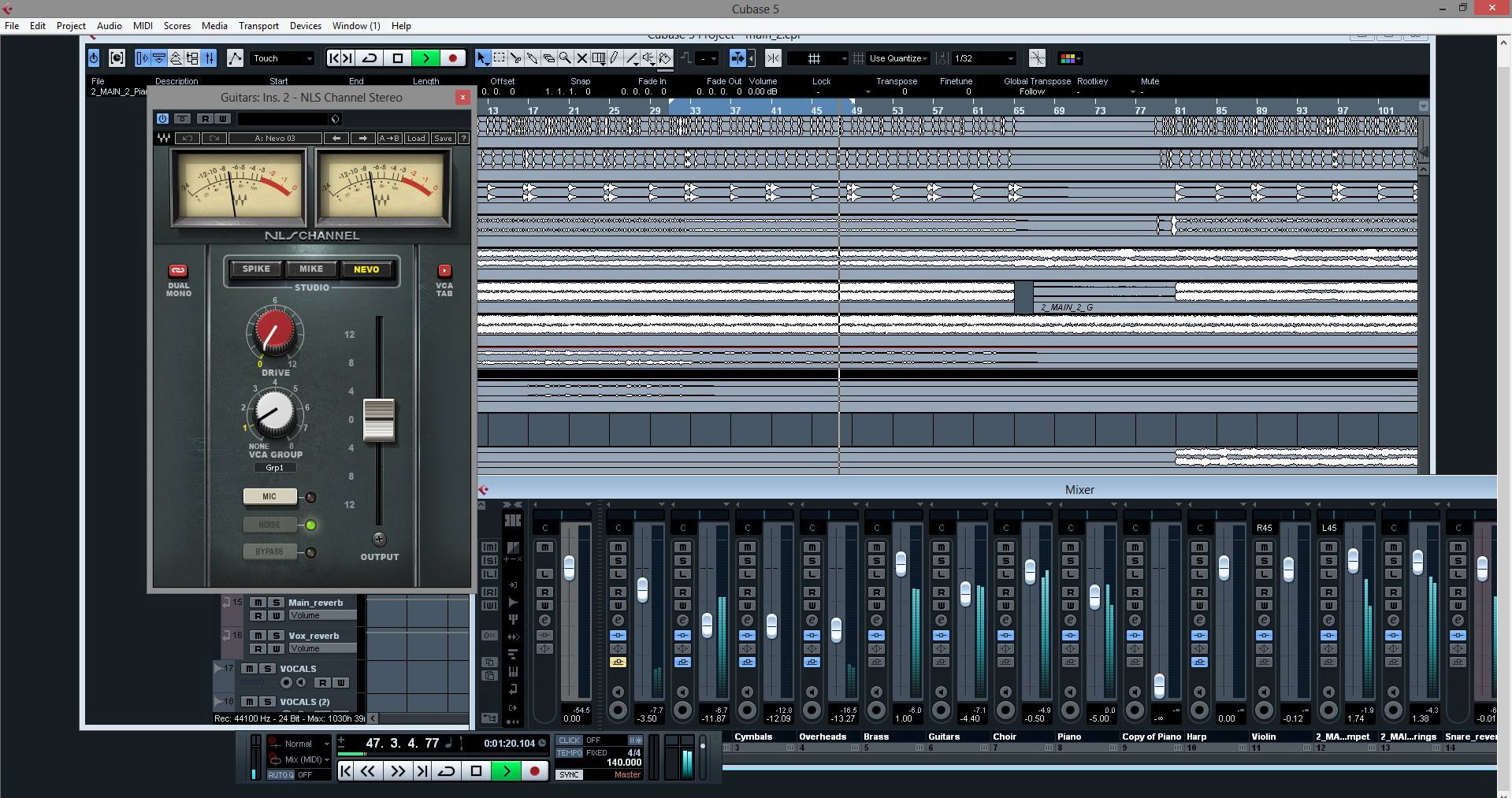Rewind using the transport panel

tap(368, 771)
